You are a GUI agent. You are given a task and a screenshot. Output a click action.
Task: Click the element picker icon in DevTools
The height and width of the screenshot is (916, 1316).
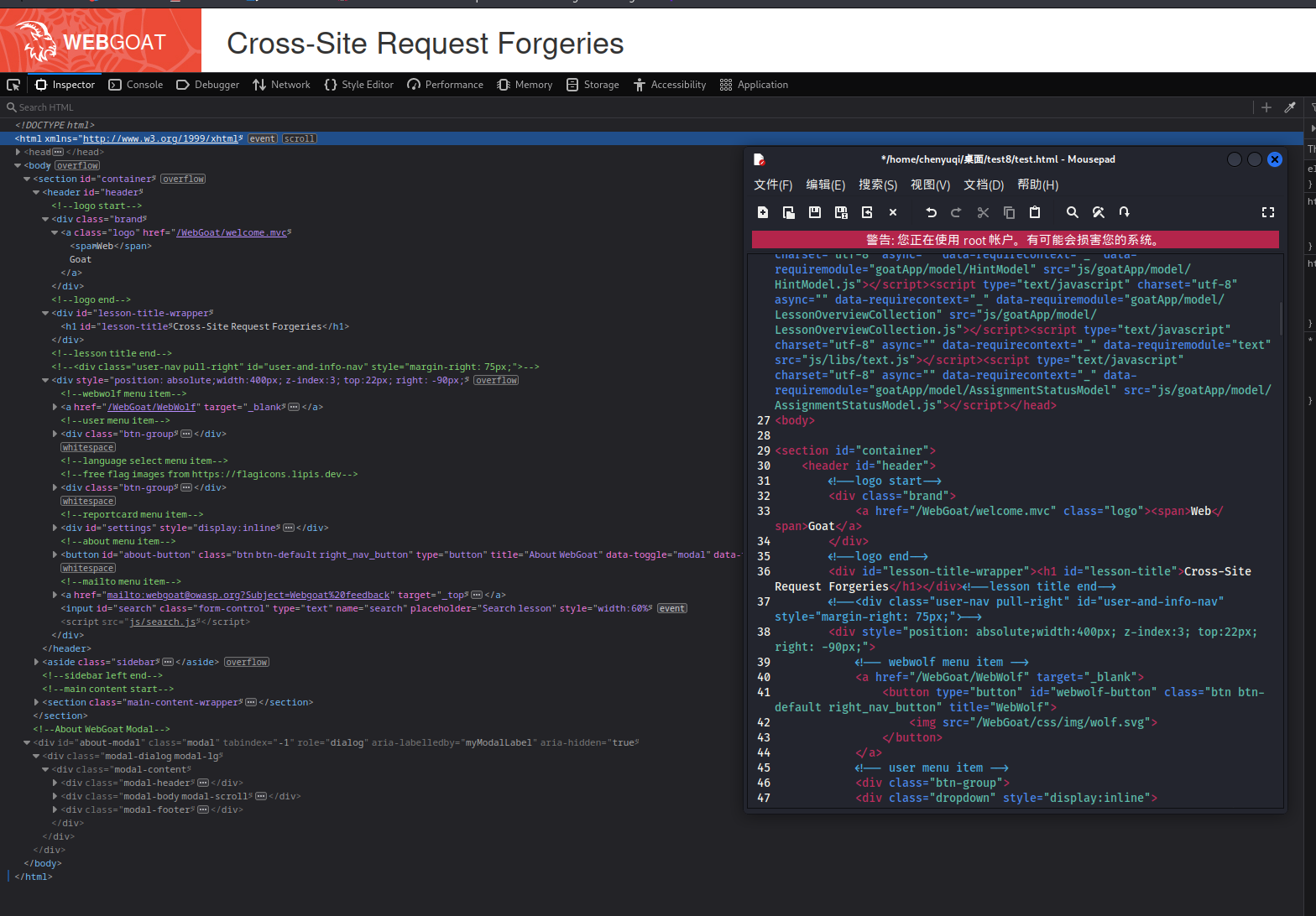point(13,85)
